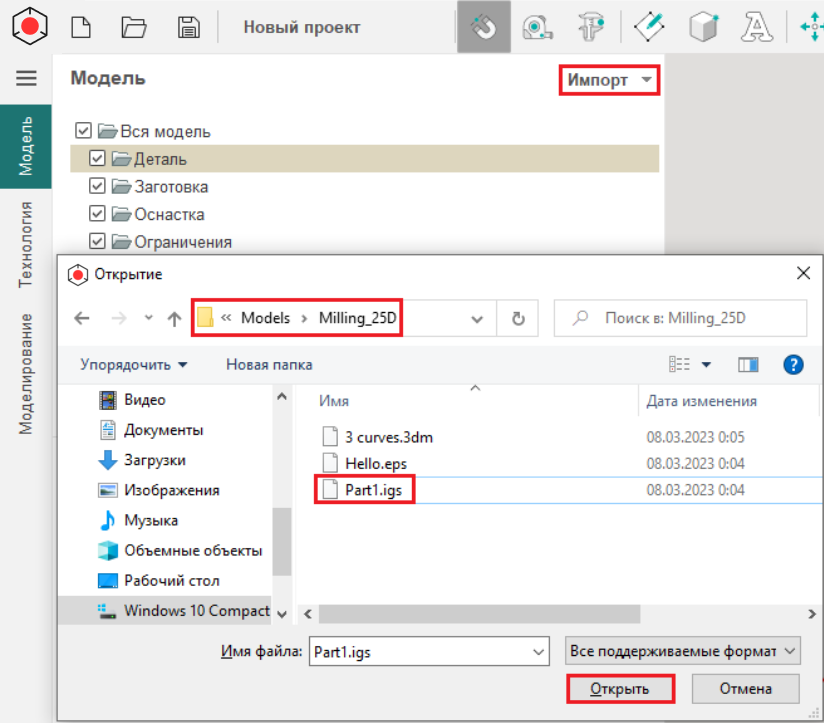
Task: Toggle the magnet snap tool
Action: pyautogui.click(x=484, y=27)
